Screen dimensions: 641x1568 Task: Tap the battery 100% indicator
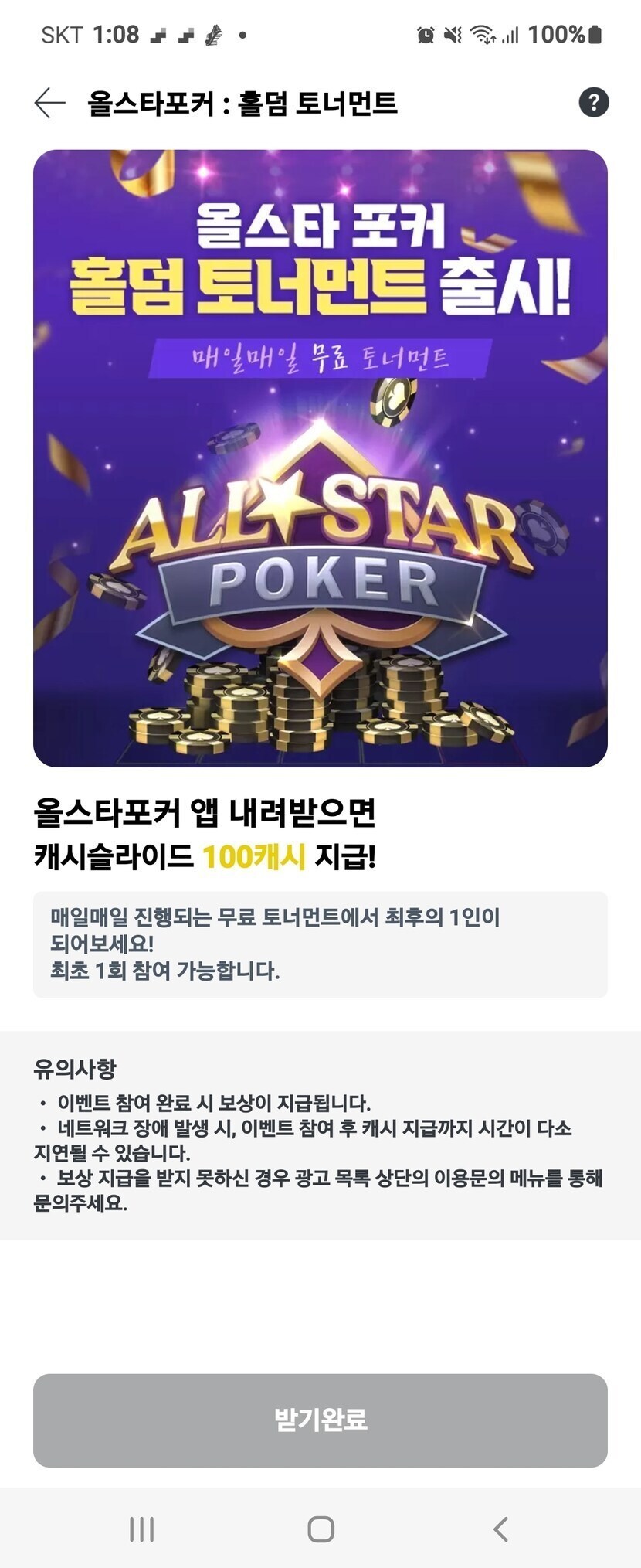[x=565, y=35]
